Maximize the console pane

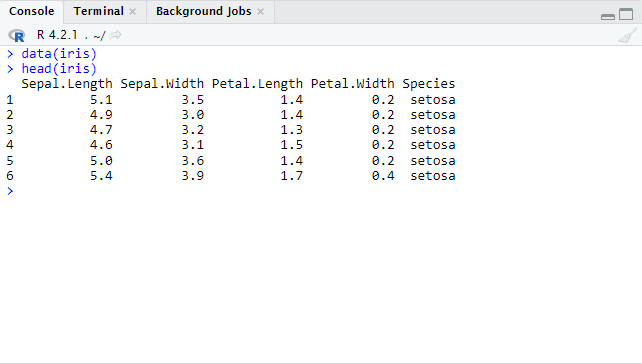[626, 14]
